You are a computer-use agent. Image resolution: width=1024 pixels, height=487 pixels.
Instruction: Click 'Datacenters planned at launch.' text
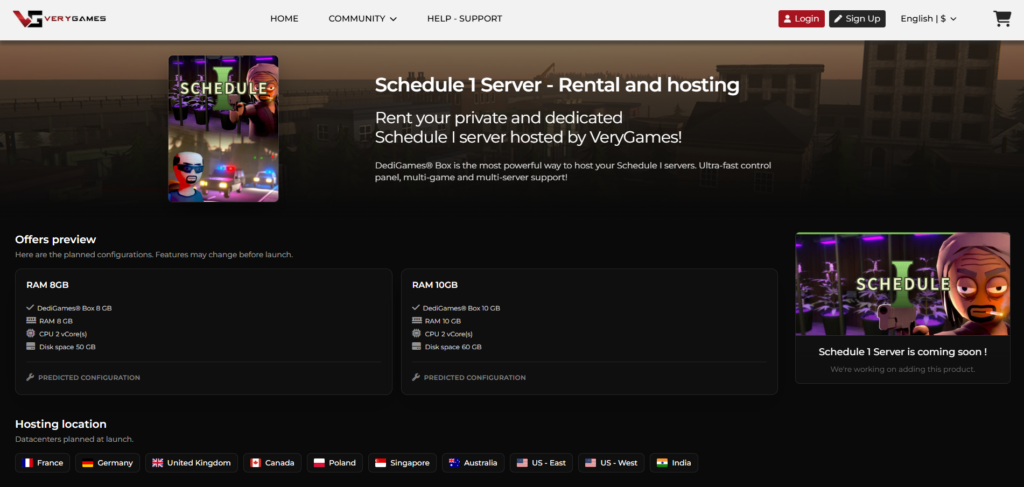(x=74, y=439)
